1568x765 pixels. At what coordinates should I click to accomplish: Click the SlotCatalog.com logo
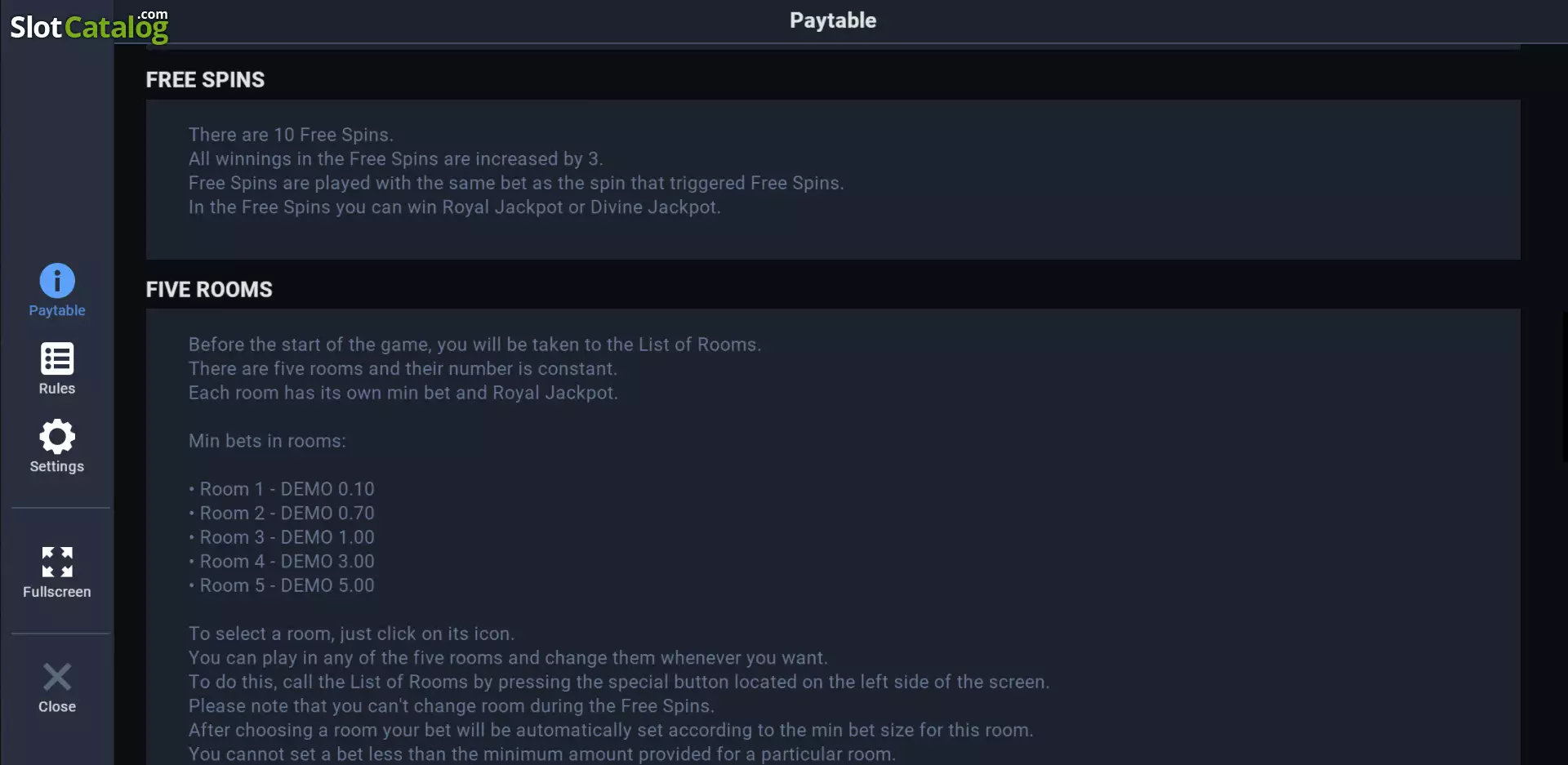pyautogui.click(x=89, y=26)
